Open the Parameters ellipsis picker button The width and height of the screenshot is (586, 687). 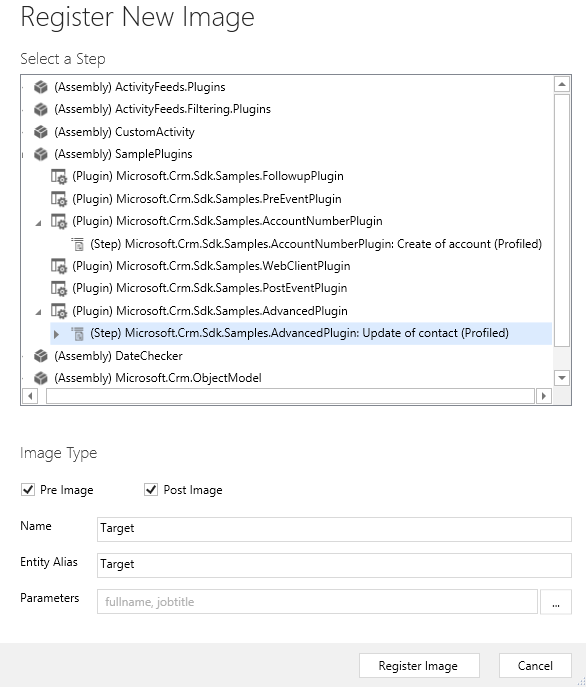(x=556, y=602)
